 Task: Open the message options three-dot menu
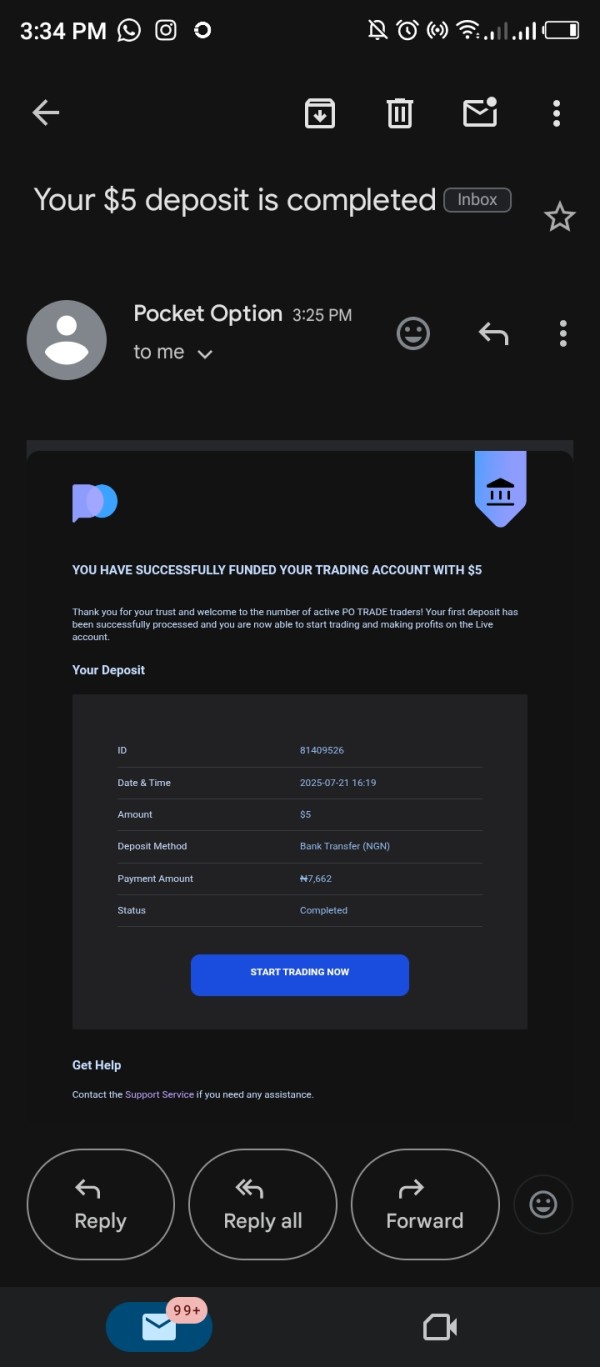point(563,333)
